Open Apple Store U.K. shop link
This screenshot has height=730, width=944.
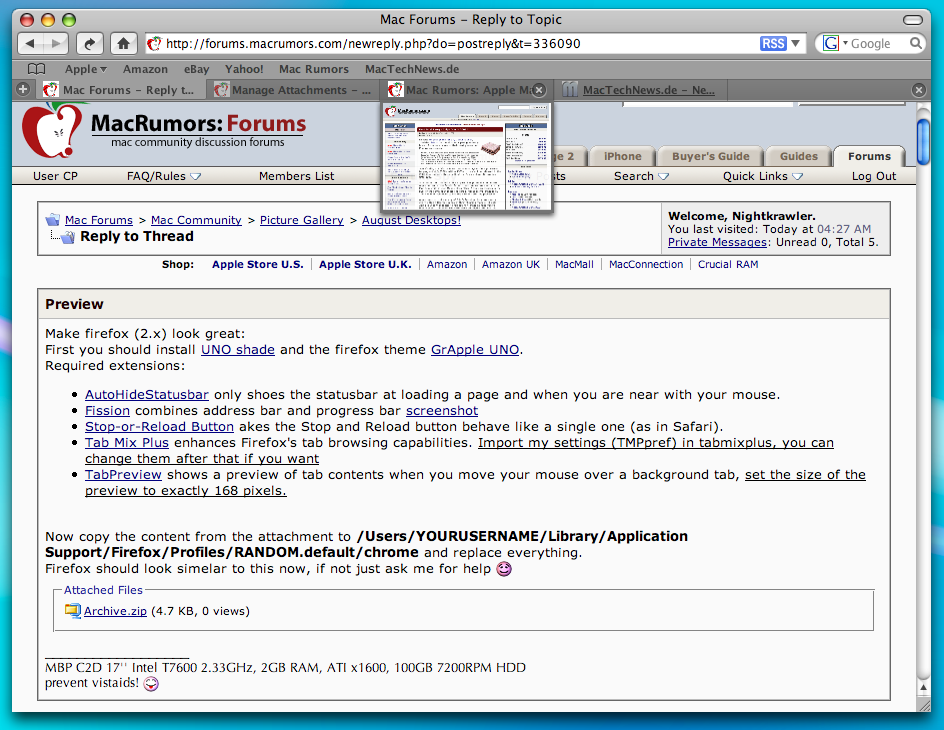point(365,264)
